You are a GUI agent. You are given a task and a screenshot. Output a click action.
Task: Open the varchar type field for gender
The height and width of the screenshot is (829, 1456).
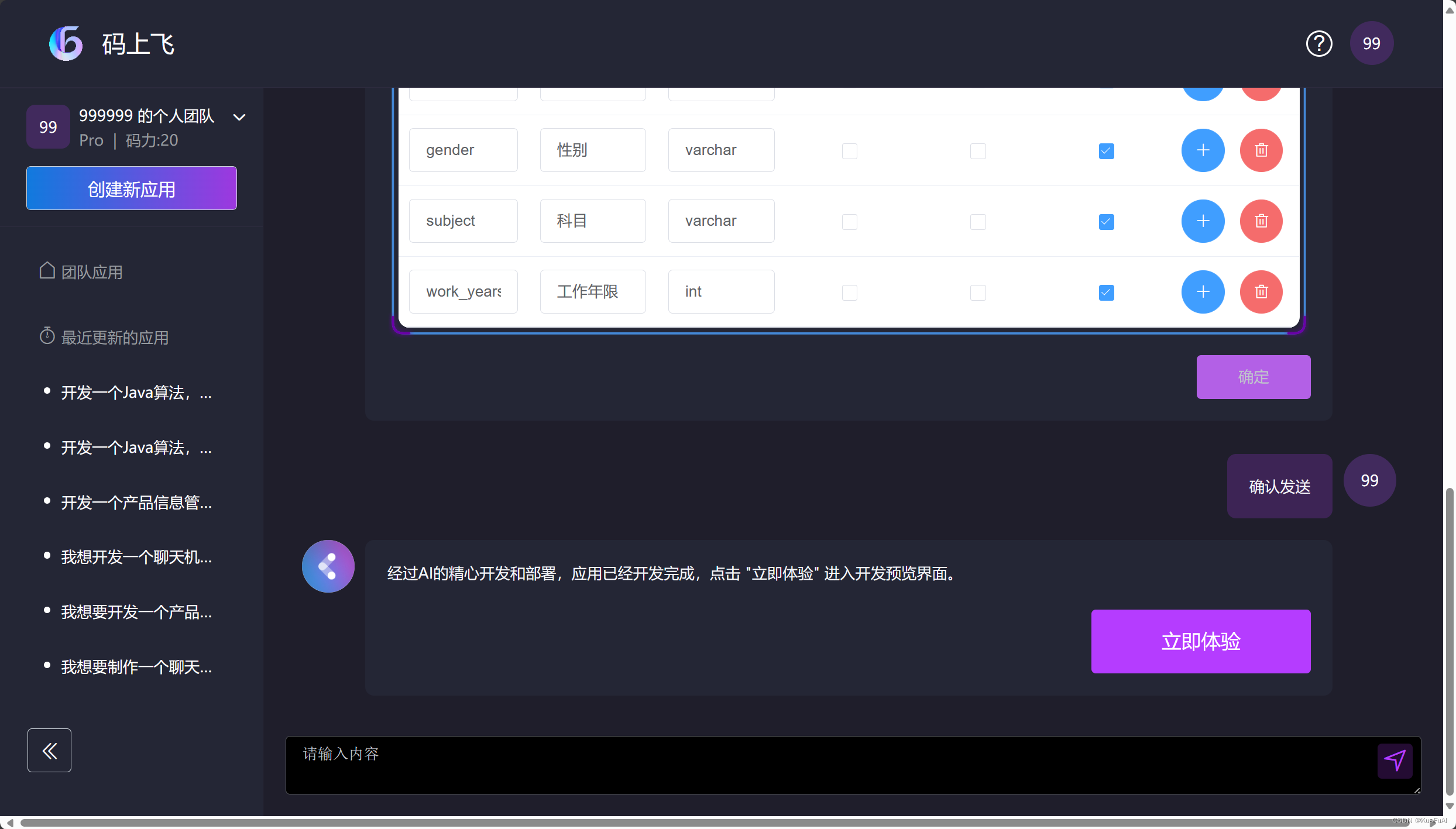pyautogui.click(x=721, y=150)
